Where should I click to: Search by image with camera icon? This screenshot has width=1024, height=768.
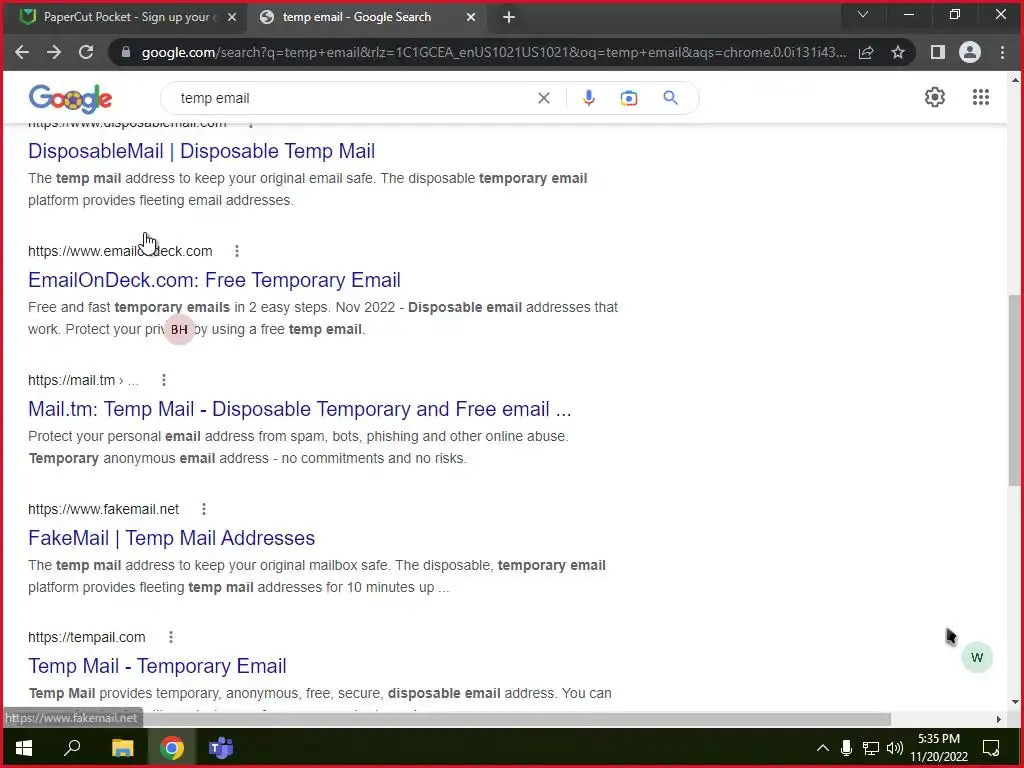pos(628,98)
